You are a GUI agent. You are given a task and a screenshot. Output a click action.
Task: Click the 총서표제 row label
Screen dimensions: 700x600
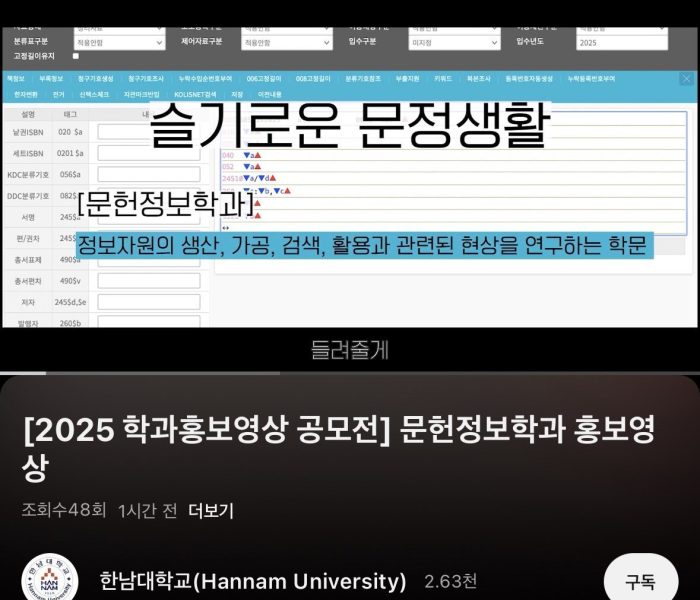pyautogui.click(x=28, y=259)
